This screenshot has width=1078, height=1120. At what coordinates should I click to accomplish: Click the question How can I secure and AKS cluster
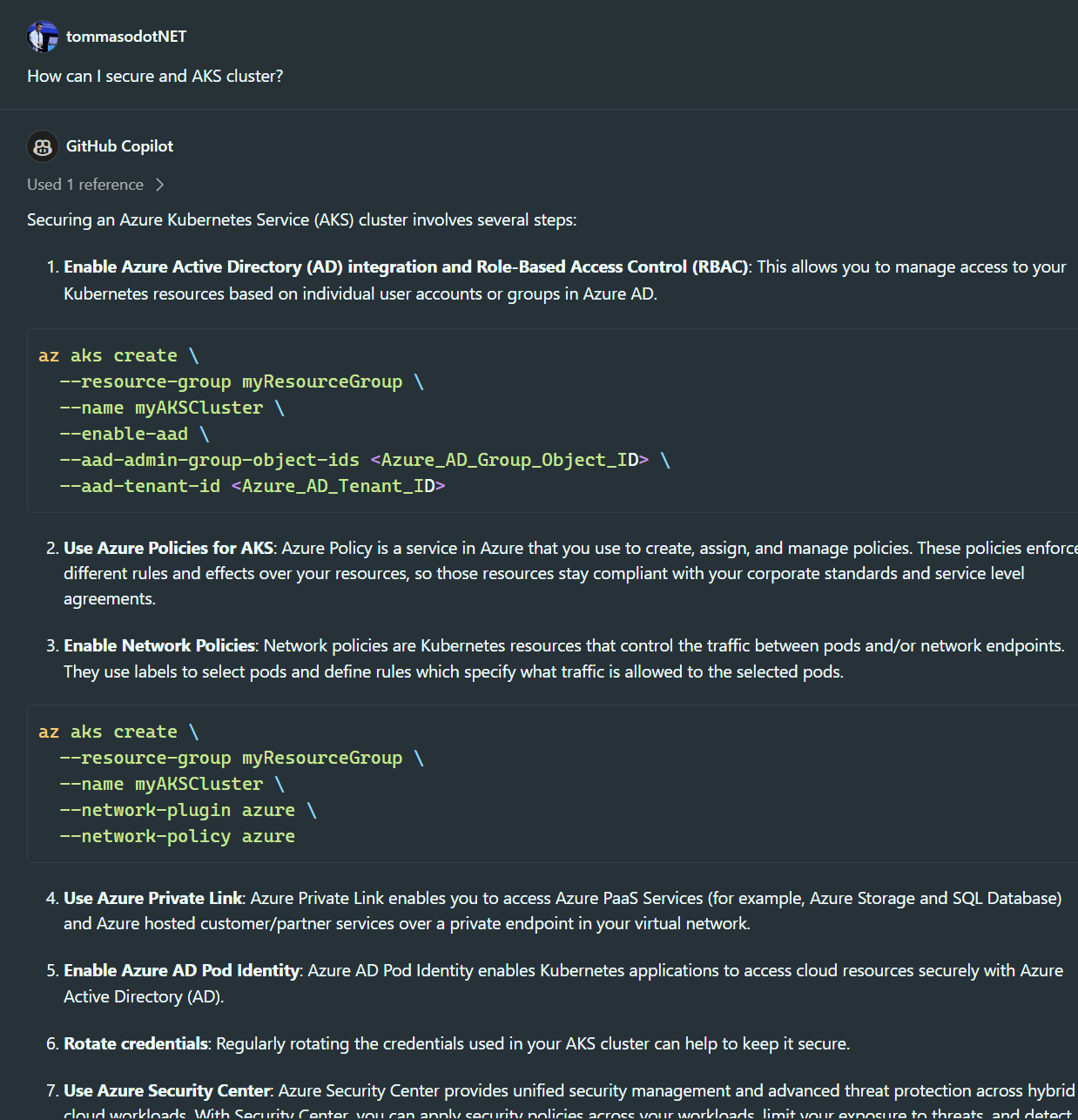[154, 76]
